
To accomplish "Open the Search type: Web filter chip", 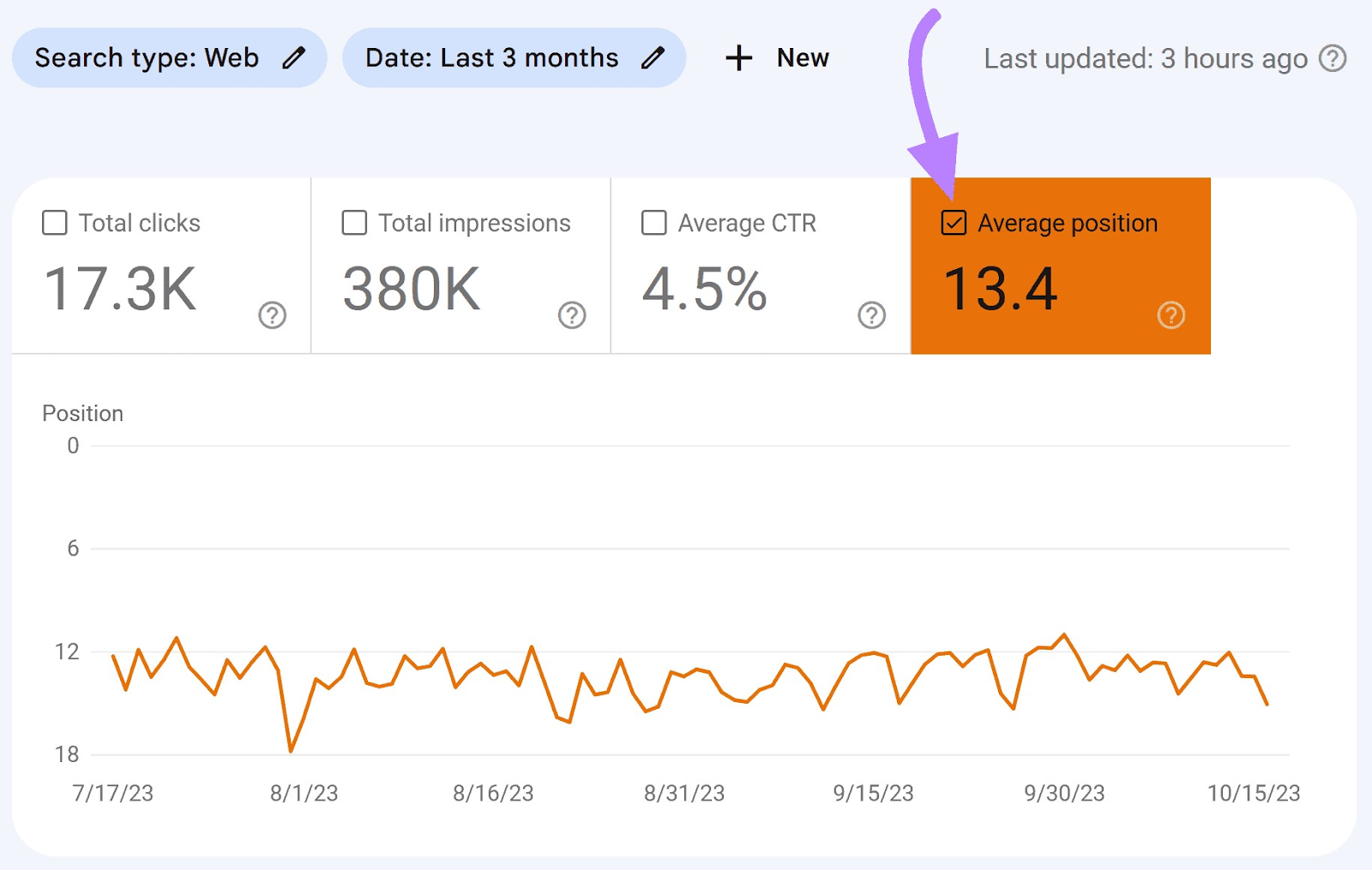I will (x=146, y=58).
